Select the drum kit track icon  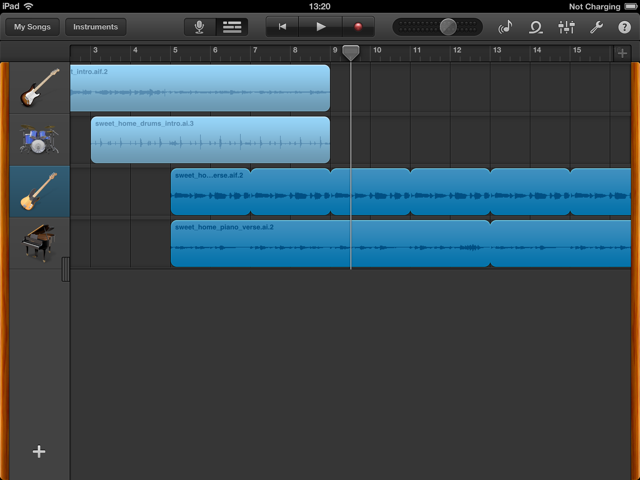coord(40,140)
